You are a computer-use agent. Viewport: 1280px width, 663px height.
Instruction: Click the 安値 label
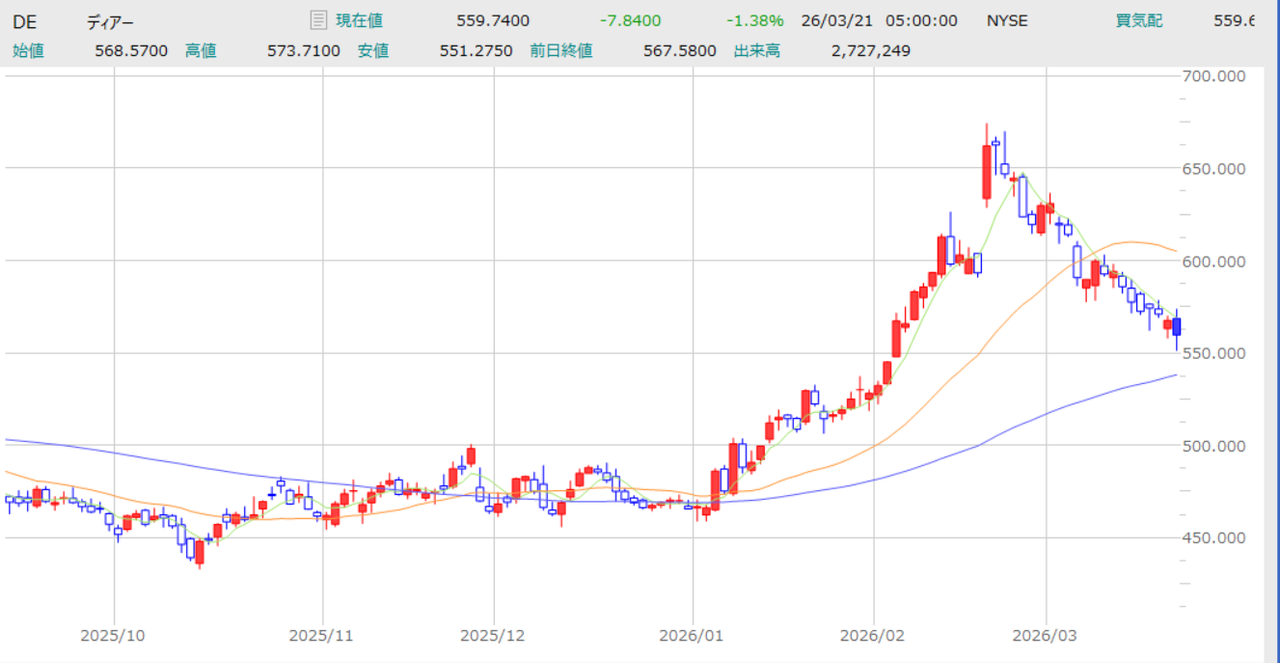373,50
